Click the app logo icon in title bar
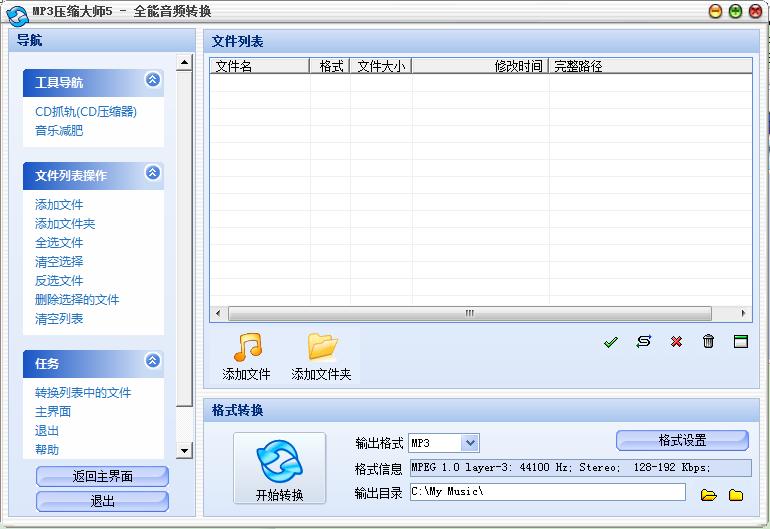The image size is (770, 529). 17,15
